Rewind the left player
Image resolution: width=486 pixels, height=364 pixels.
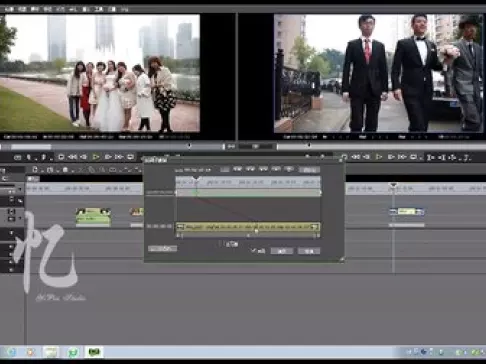click(x=72, y=157)
